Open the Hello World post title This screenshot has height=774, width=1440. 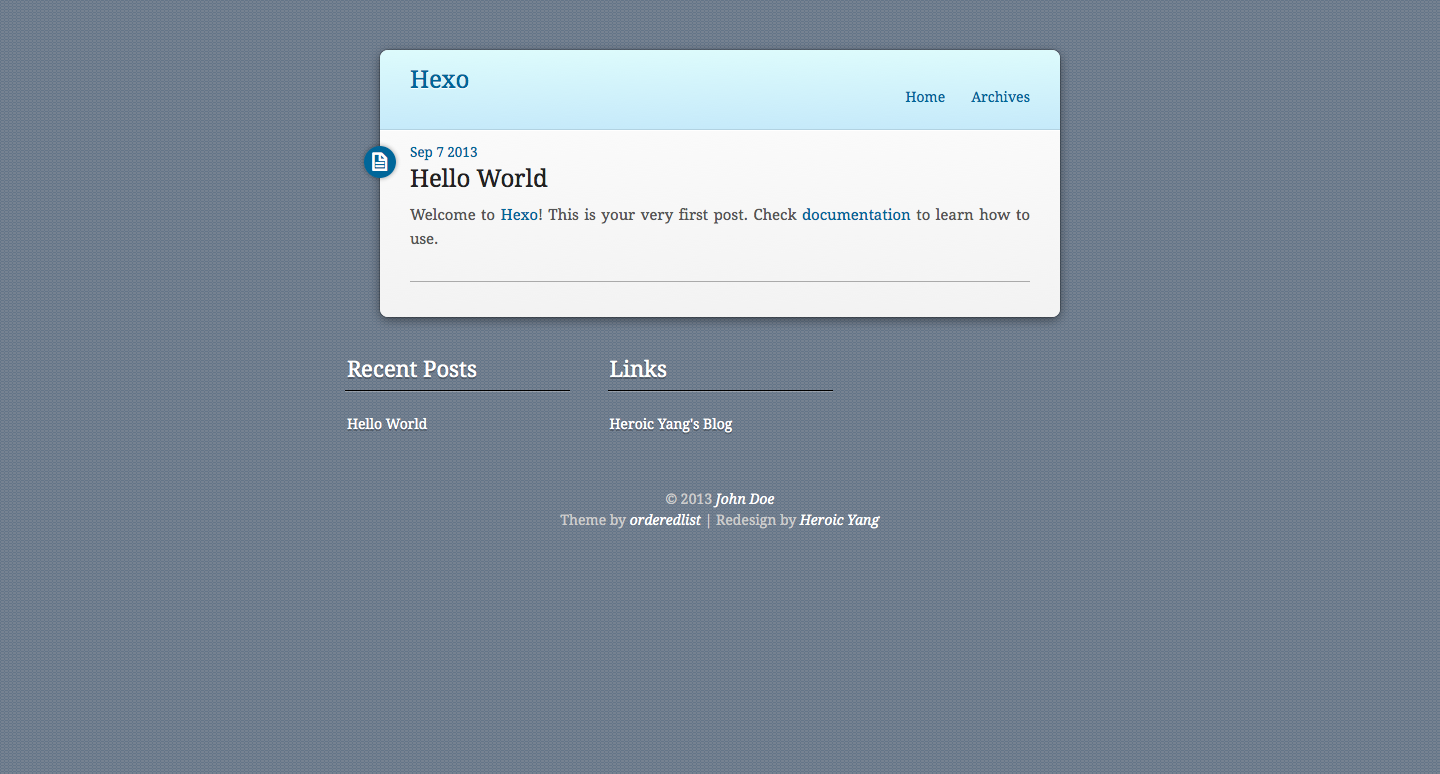(x=478, y=178)
